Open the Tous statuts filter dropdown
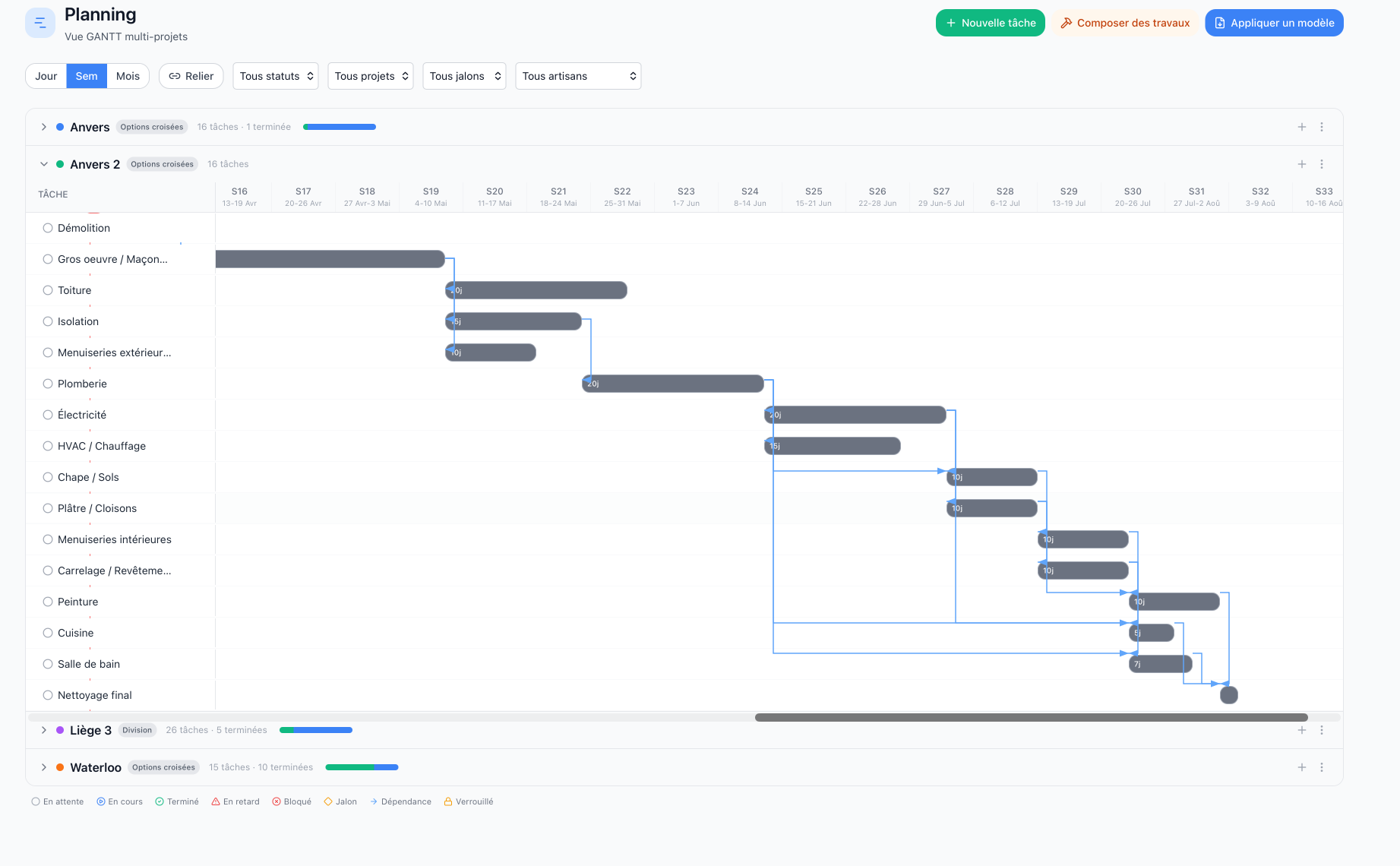This screenshot has width=1400, height=866. coord(276,76)
